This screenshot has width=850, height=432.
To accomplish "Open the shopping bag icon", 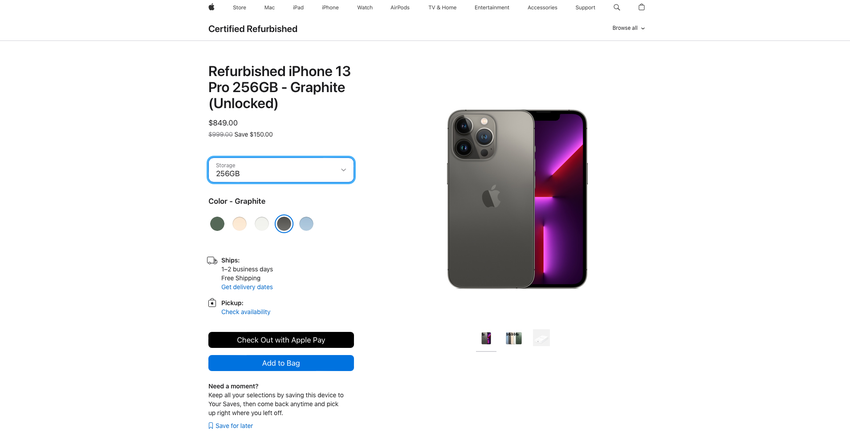I will click(x=642, y=7).
